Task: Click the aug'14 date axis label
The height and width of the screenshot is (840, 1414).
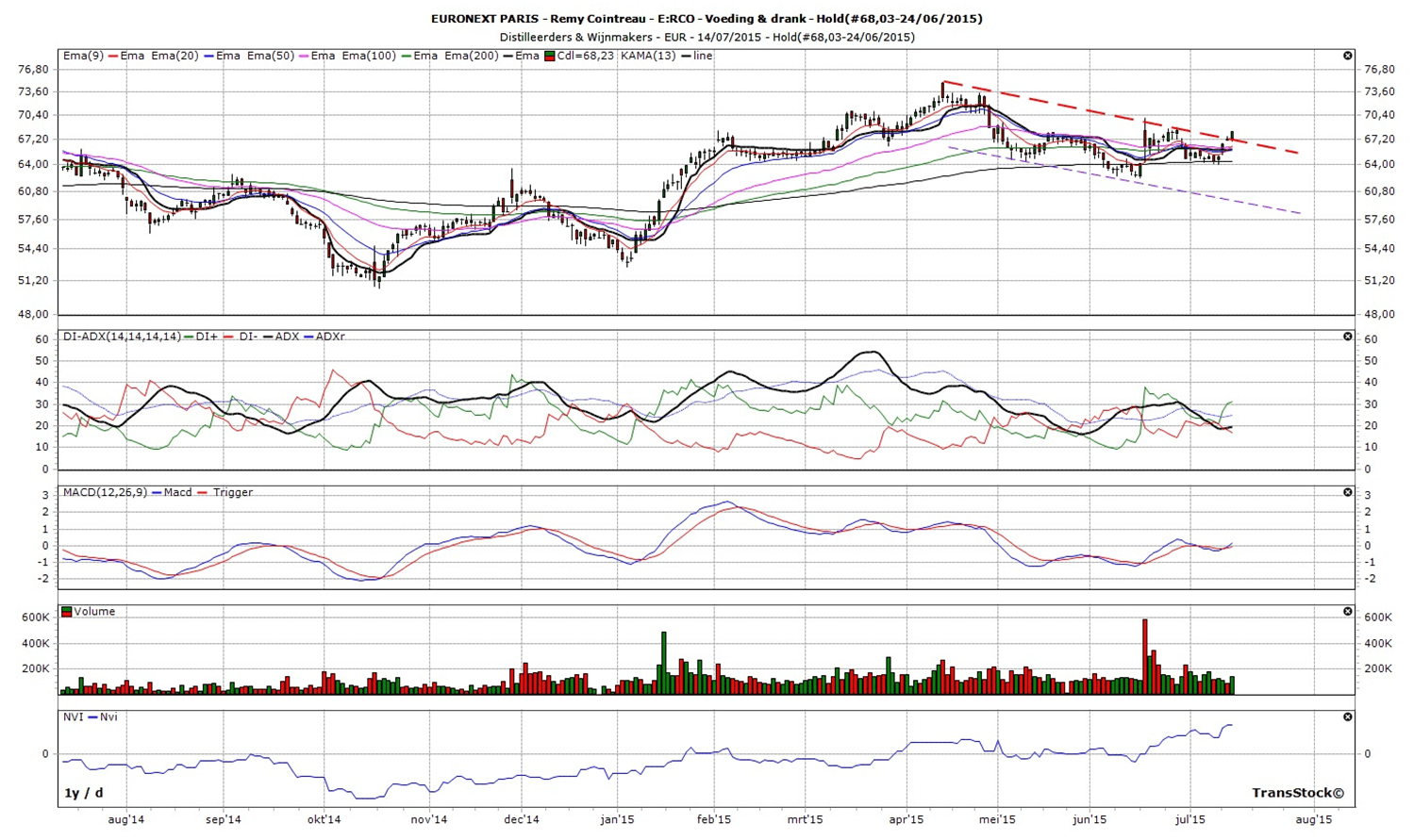Action: (126, 820)
